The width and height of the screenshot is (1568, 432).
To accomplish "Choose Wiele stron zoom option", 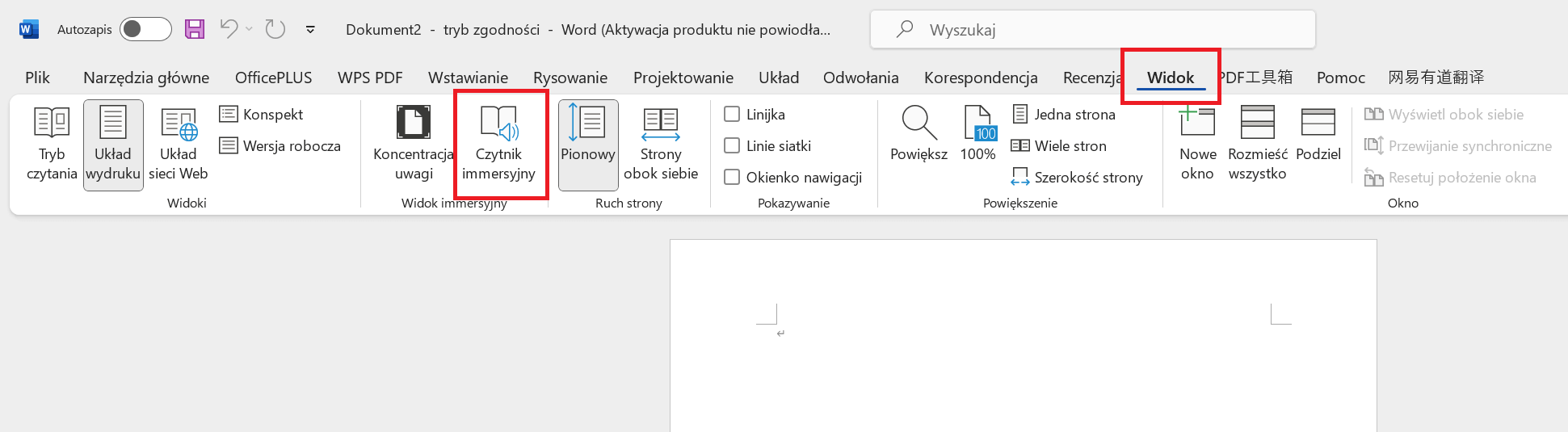I will click(x=1059, y=146).
